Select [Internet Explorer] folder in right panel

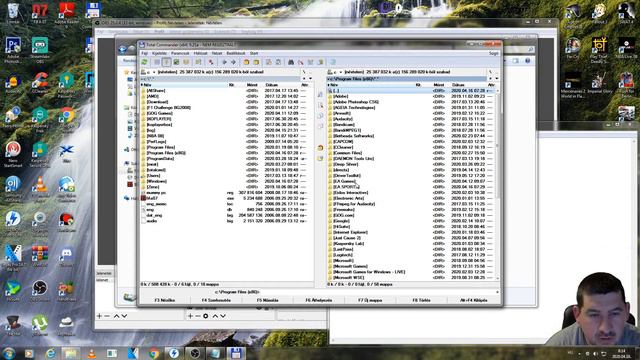350,232
